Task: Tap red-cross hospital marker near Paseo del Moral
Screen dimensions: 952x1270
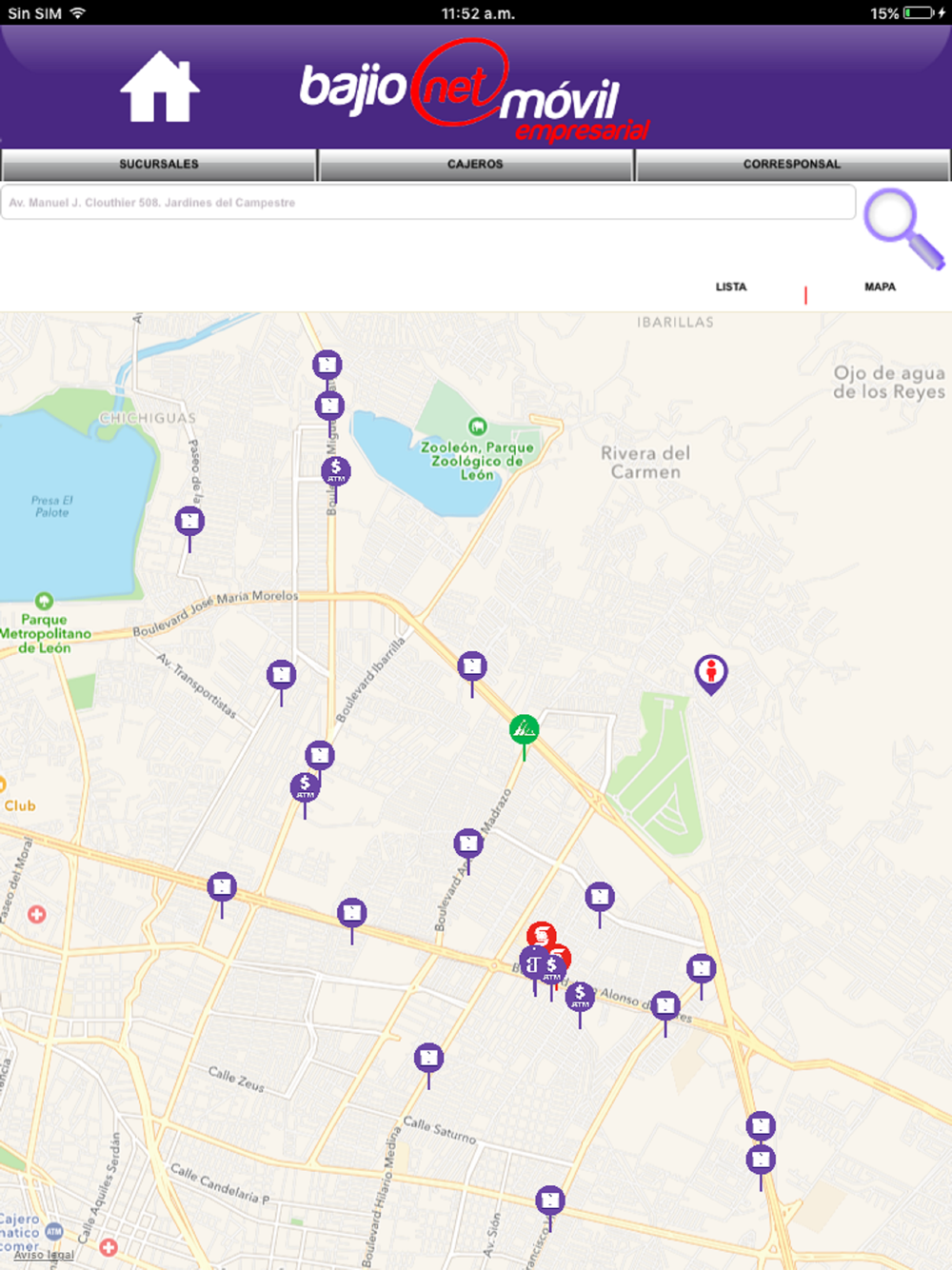Action: [x=36, y=915]
